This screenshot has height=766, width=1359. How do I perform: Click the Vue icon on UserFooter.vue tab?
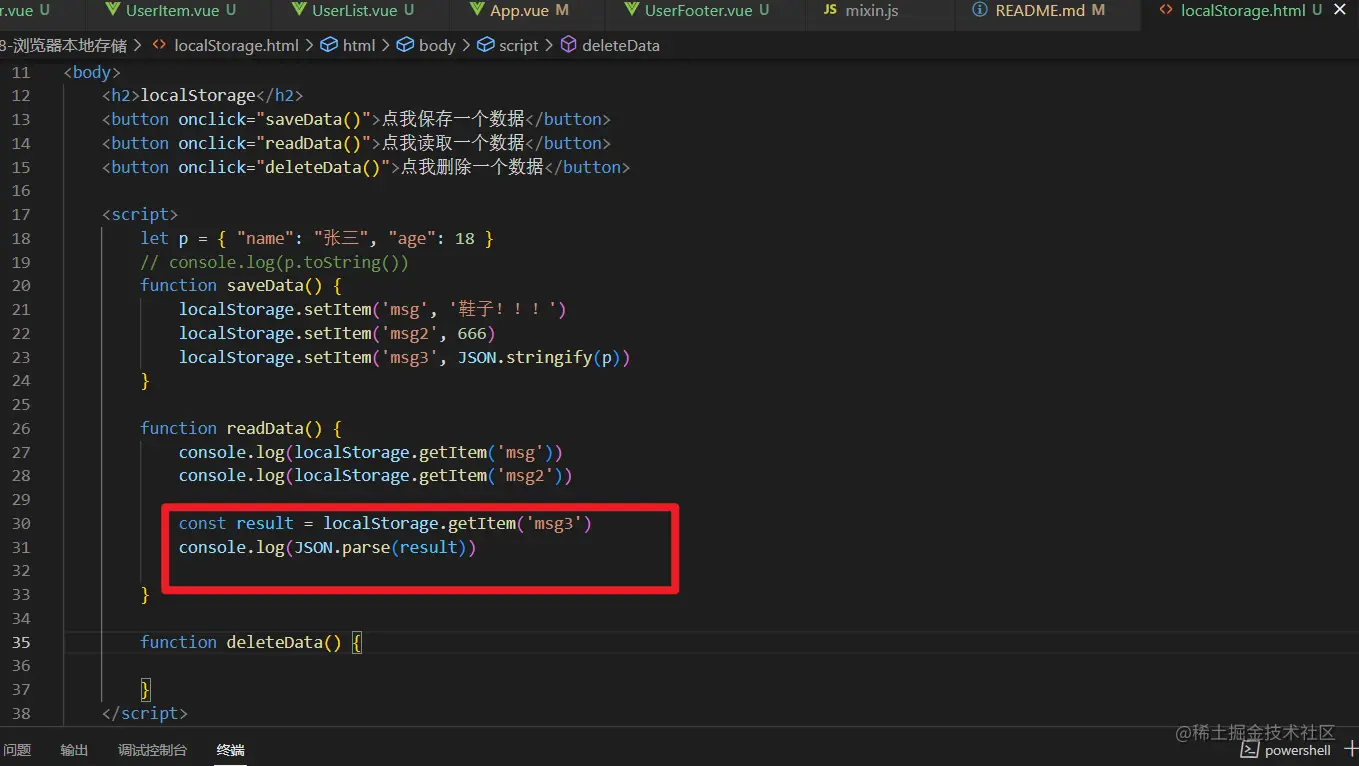(x=631, y=11)
